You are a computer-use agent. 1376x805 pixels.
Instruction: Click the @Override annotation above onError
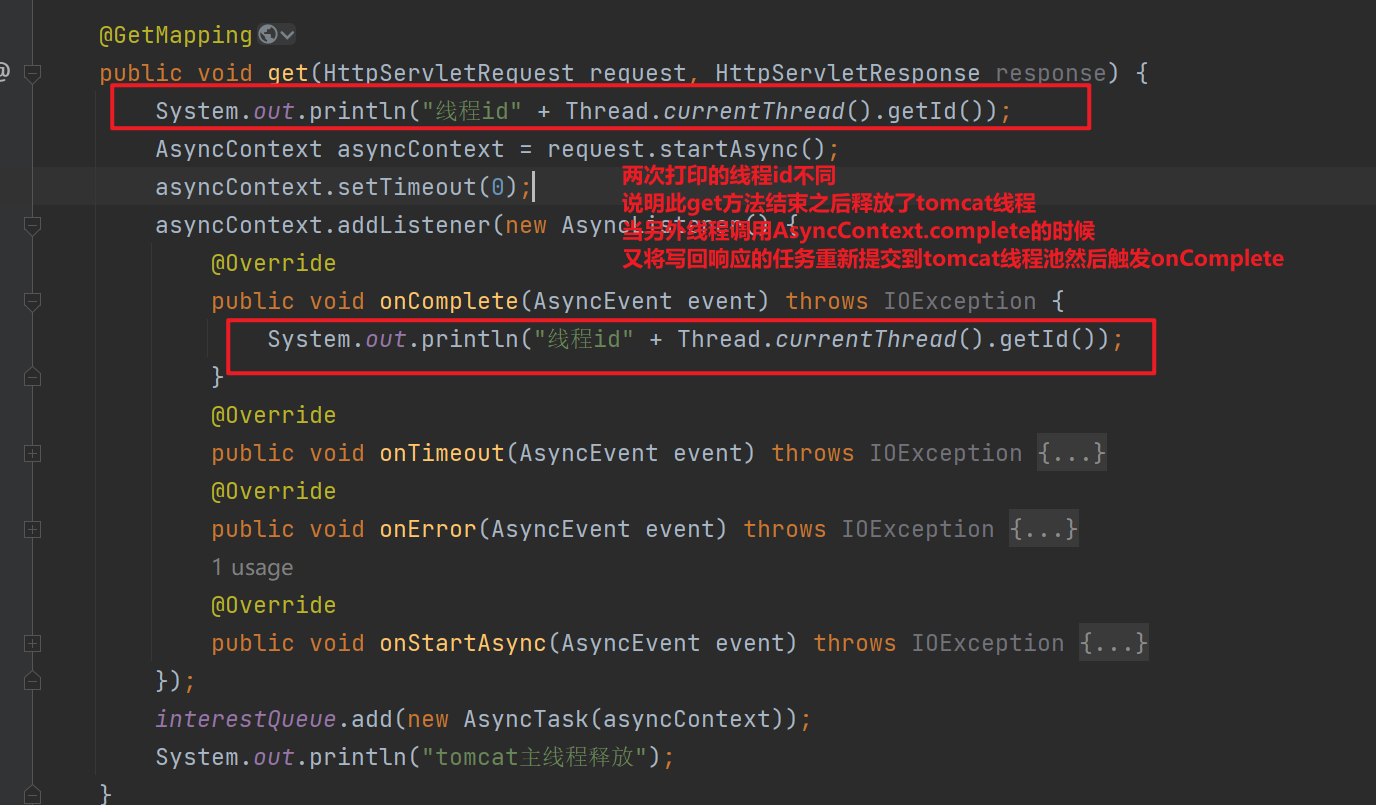click(273, 491)
